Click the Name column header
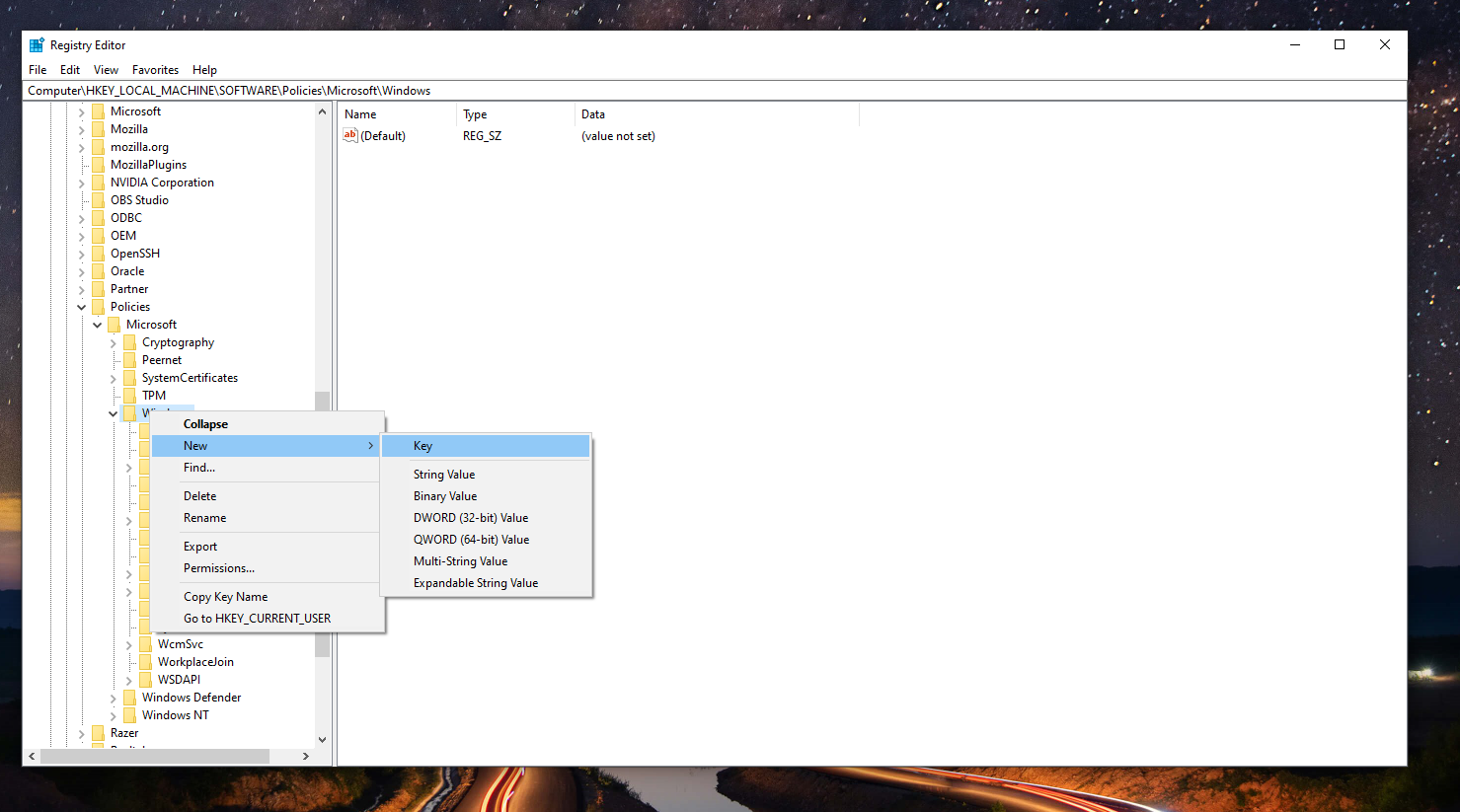Screen dimensions: 1460x812 (x=397, y=114)
